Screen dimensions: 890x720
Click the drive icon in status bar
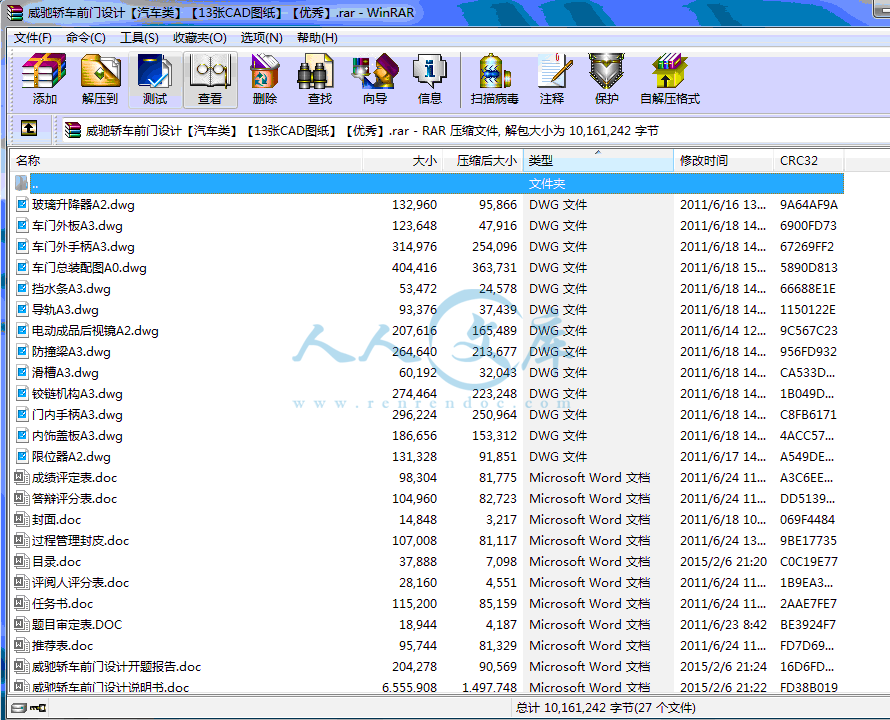click(x=19, y=708)
